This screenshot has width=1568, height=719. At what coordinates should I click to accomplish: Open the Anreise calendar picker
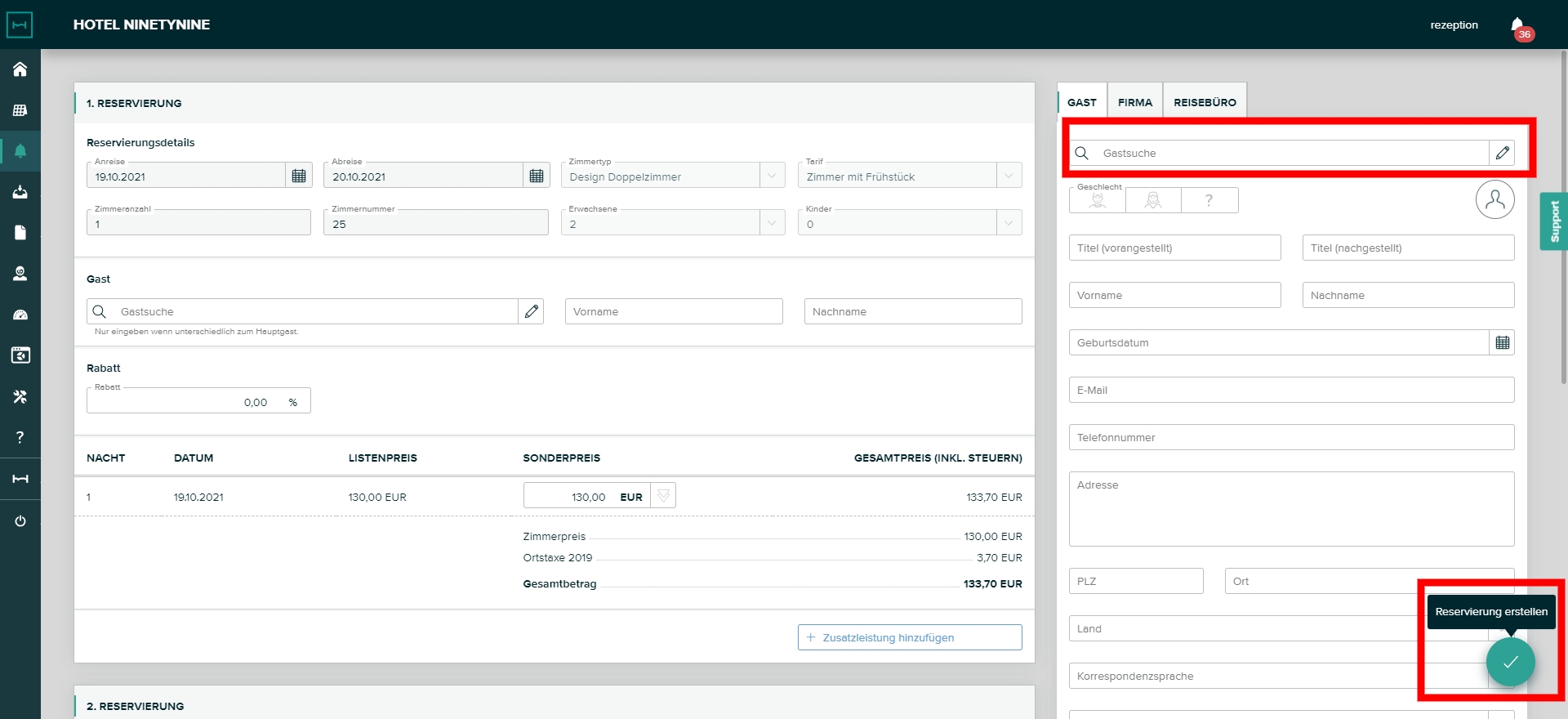[x=299, y=176]
